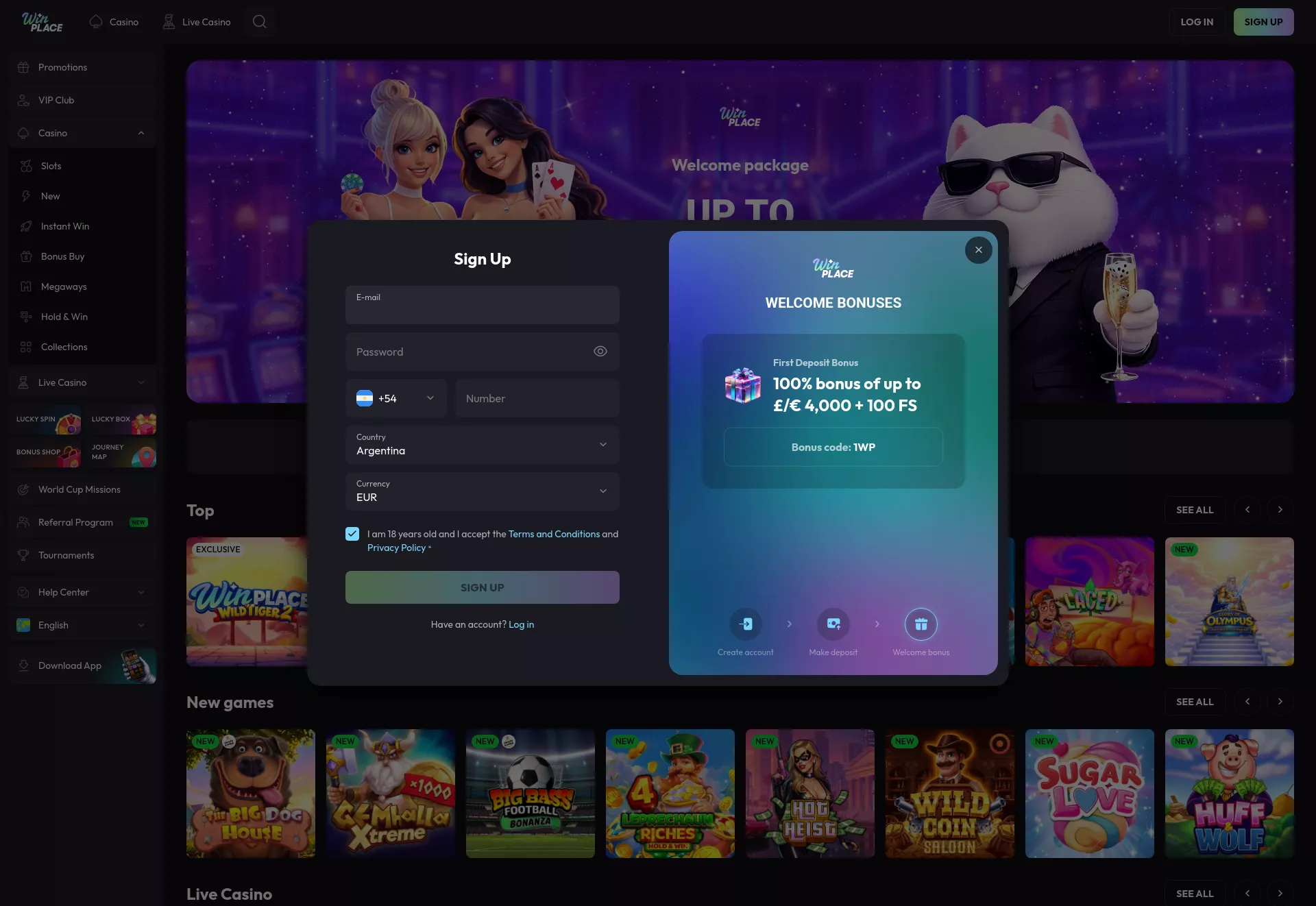This screenshot has width=1316, height=906.
Task: Open the Live Casino tab in top navigation
Action: tap(197, 22)
